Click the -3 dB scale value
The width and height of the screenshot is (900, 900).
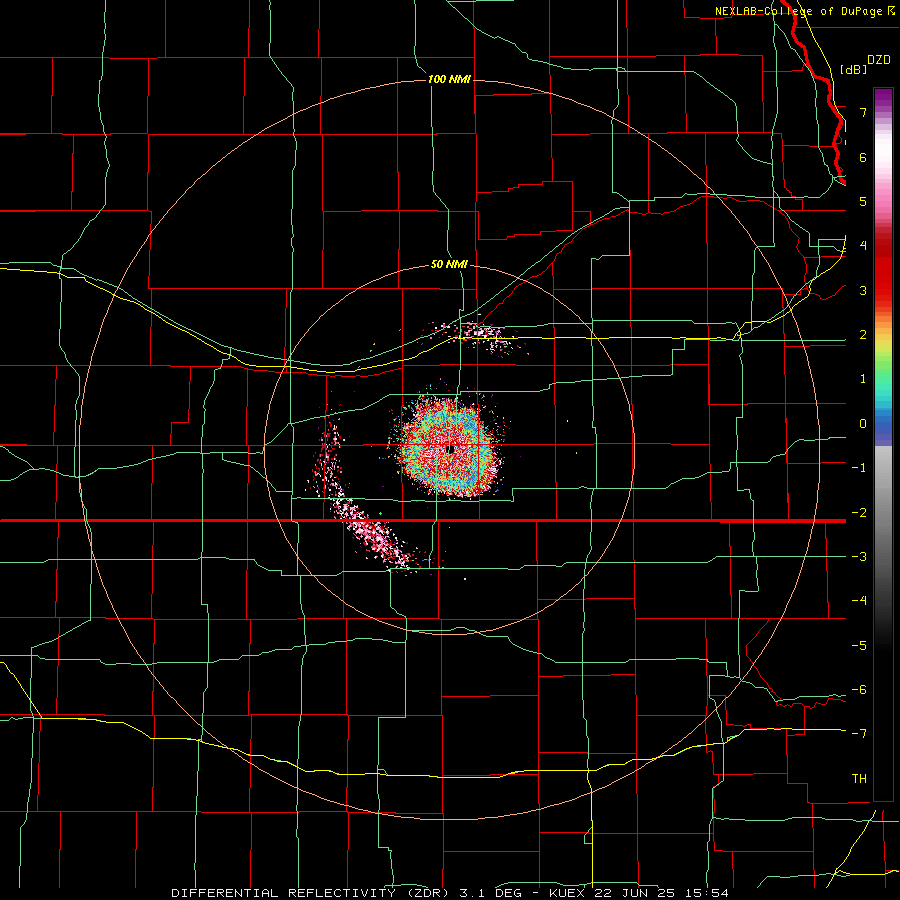[x=859, y=557]
